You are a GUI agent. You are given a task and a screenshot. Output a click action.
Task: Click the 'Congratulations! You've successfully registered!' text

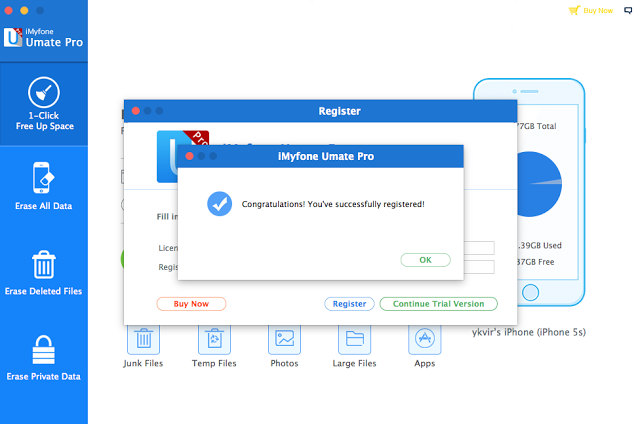333,204
